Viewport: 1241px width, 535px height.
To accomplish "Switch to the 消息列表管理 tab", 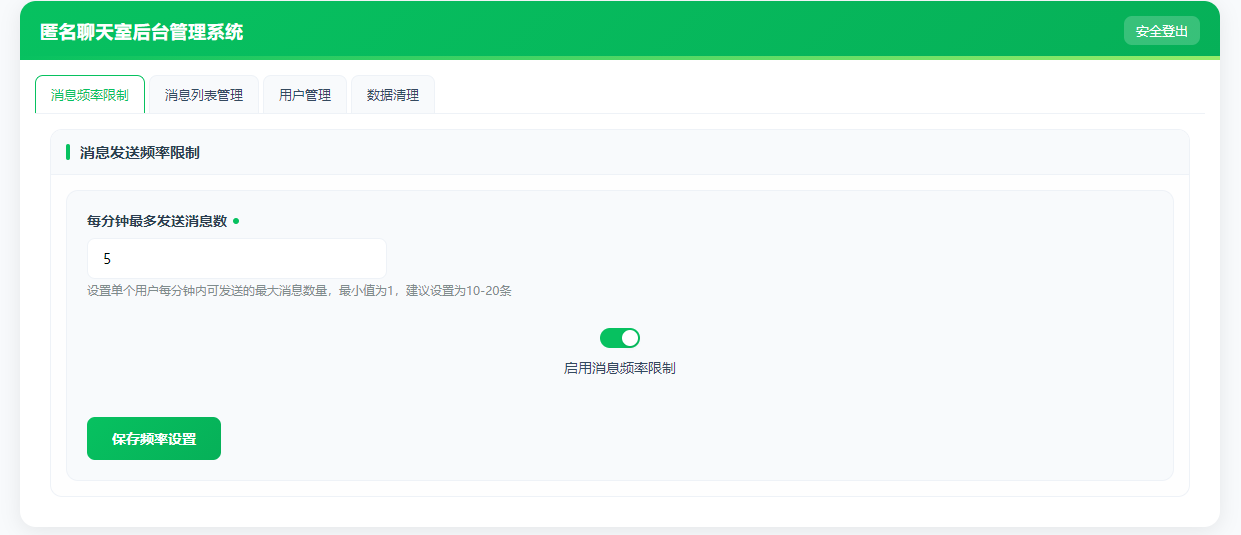I will [204, 95].
